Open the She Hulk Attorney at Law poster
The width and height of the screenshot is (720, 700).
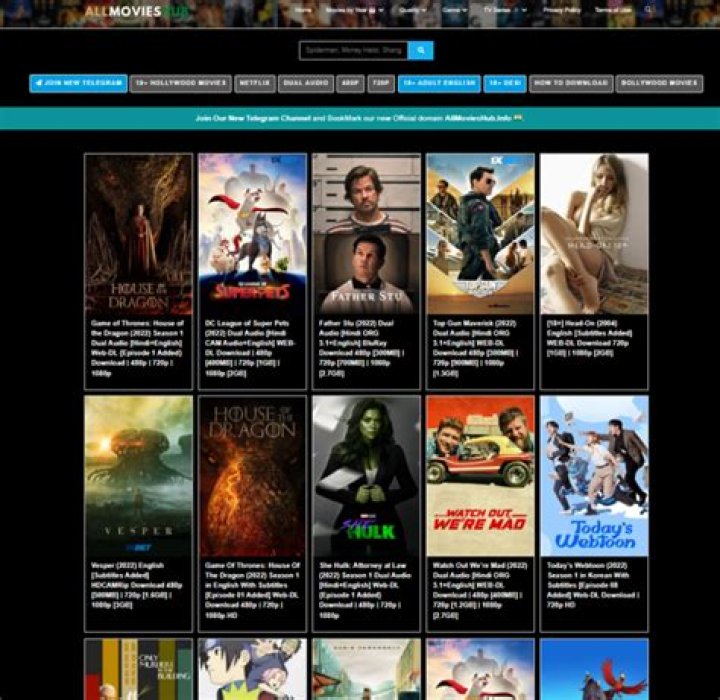[x=366, y=476]
